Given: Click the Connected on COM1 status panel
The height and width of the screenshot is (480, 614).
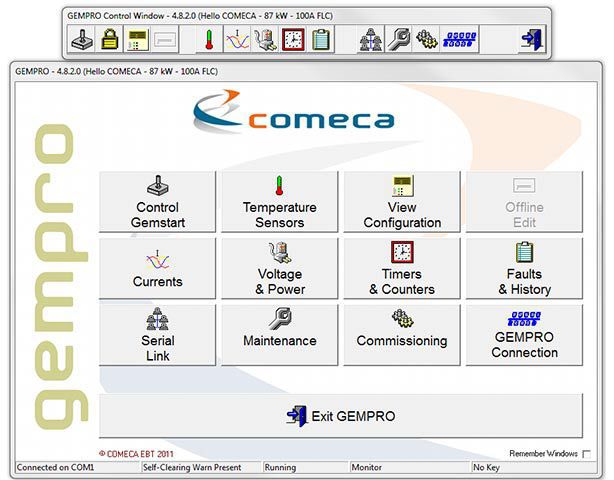Looking at the screenshot, I should (76, 467).
